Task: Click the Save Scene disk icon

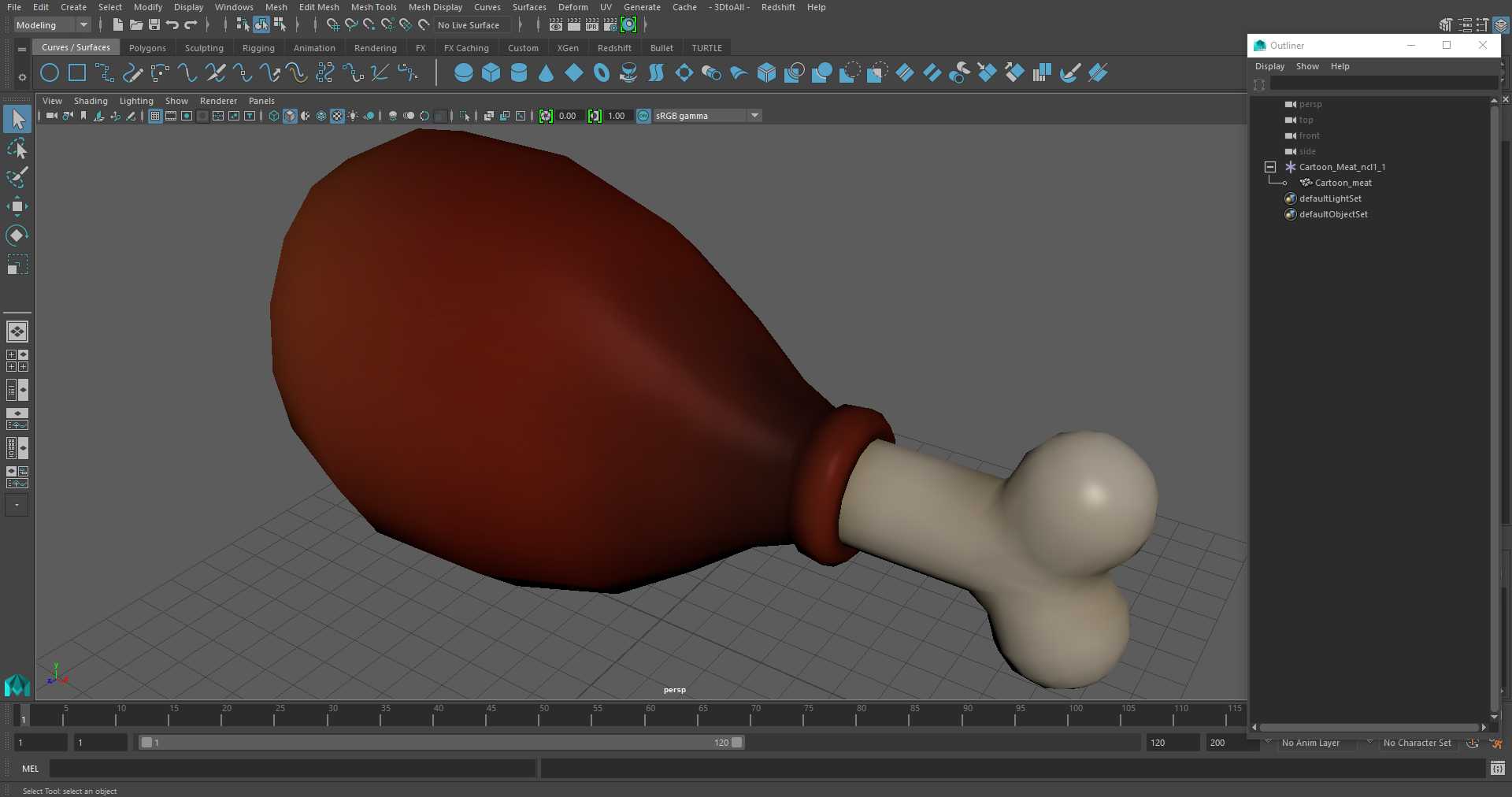Action: pyautogui.click(x=154, y=25)
